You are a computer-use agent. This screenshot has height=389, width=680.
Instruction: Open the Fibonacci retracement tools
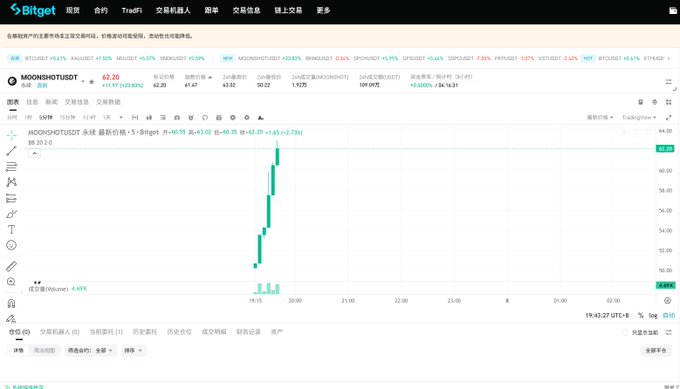tap(11, 167)
